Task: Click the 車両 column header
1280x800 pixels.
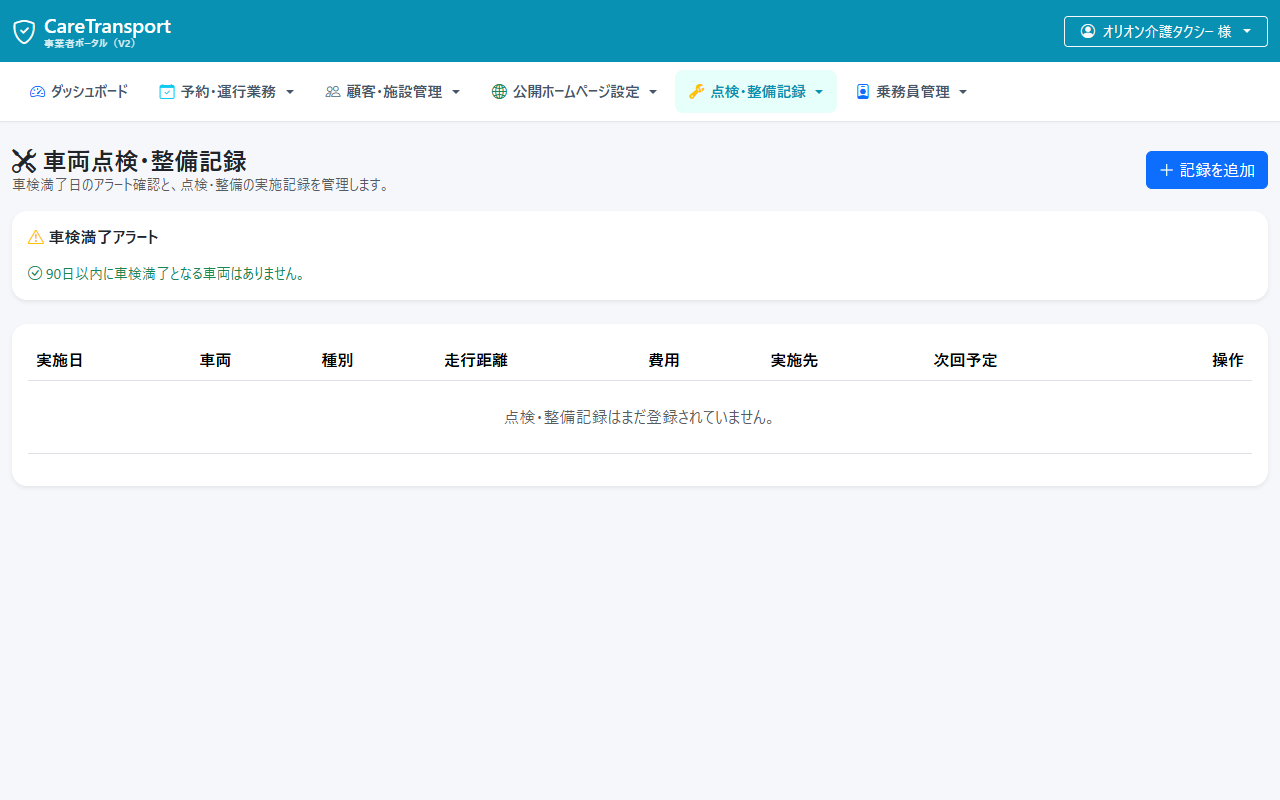Action: (215, 360)
